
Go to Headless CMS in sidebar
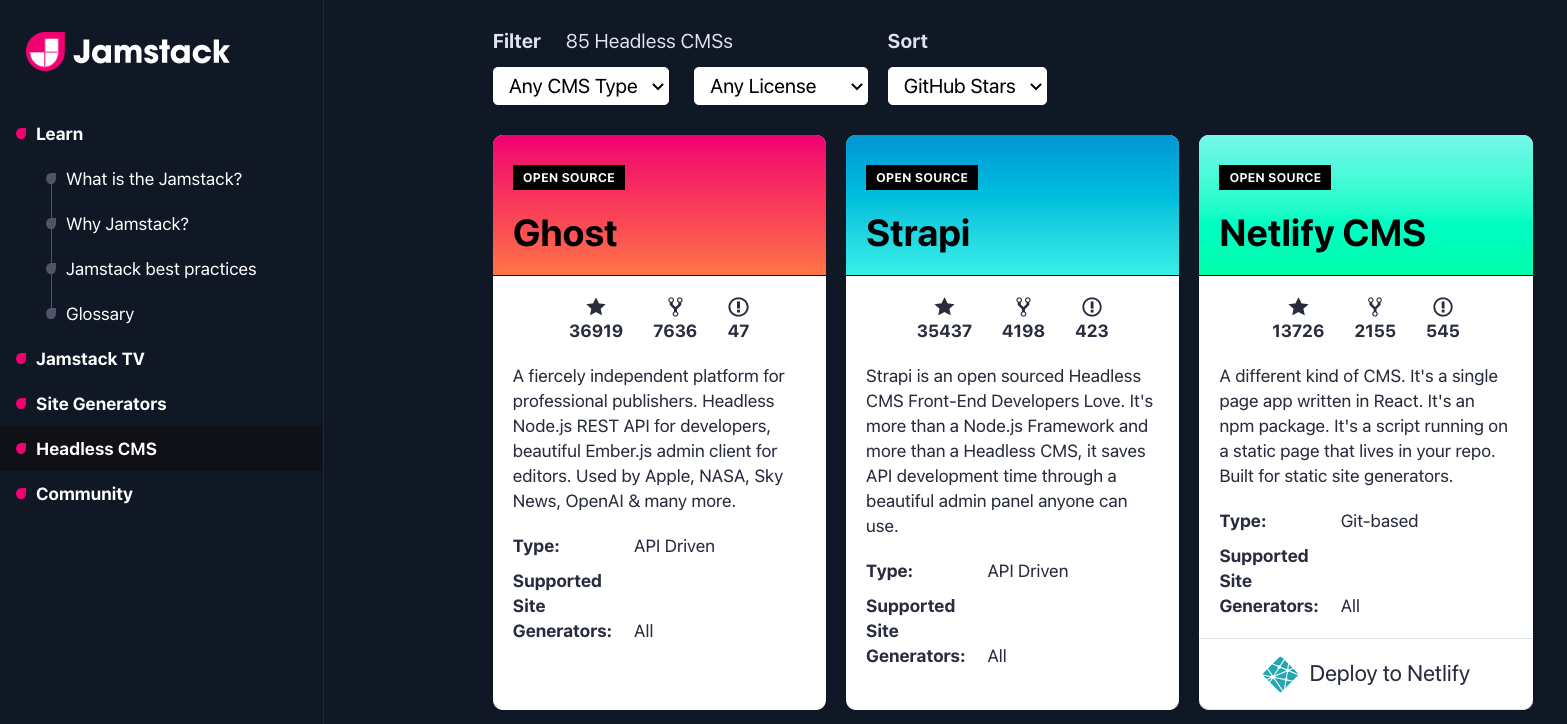[96, 449]
